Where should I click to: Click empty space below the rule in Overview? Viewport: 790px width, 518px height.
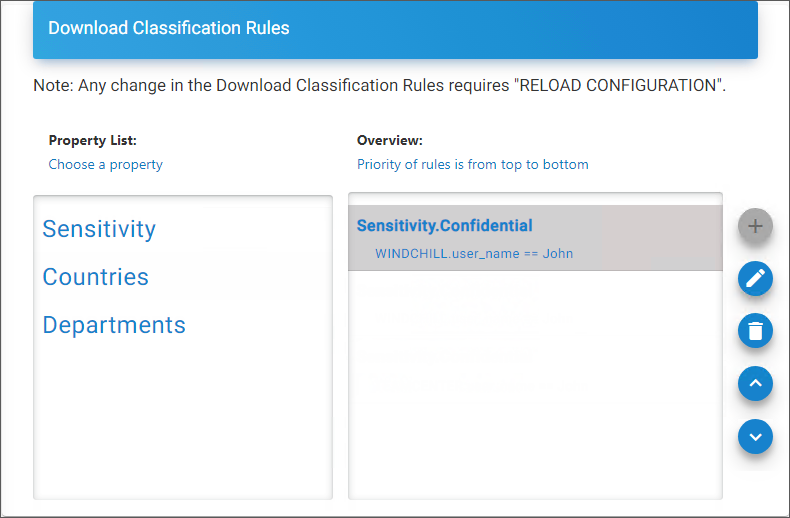535,400
